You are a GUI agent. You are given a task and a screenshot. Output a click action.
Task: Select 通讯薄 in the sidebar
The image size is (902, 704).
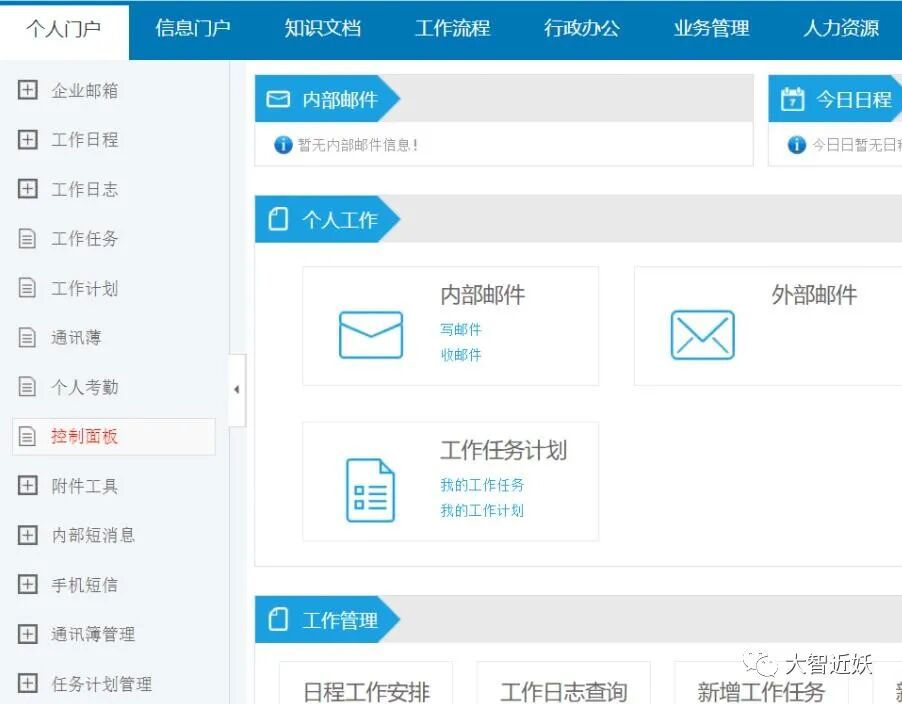tap(77, 338)
